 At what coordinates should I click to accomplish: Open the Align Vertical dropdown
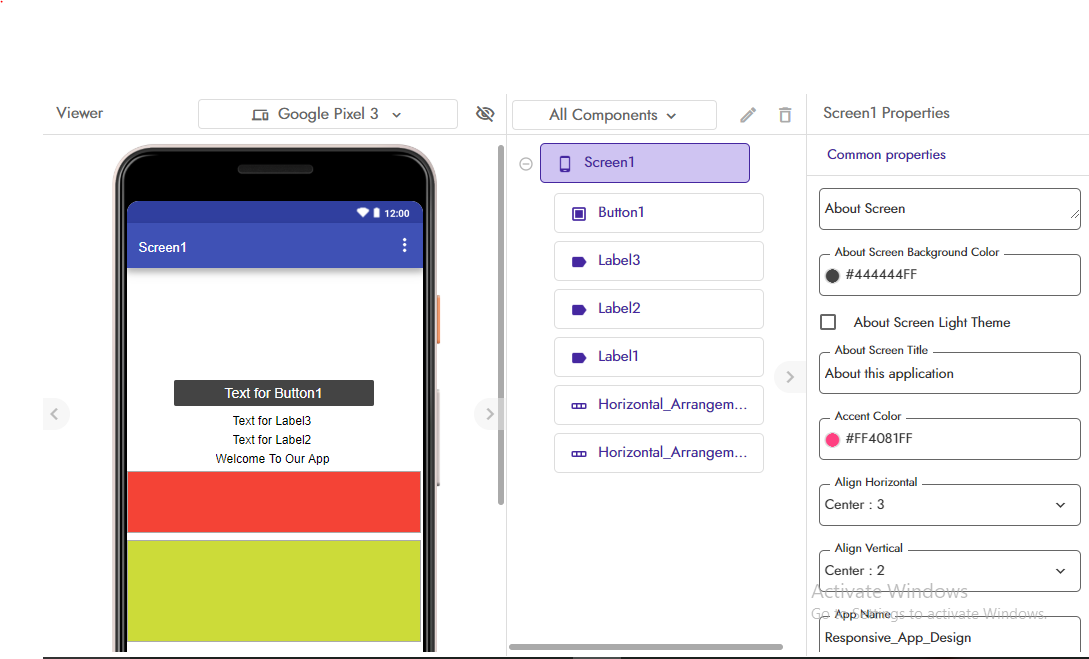pos(949,571)
